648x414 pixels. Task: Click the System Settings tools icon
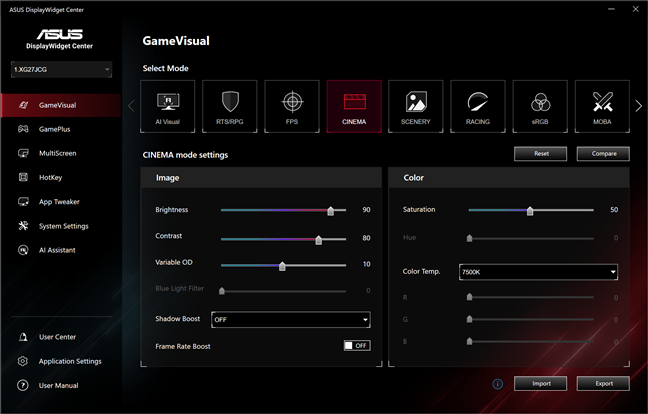click(23, 226)
